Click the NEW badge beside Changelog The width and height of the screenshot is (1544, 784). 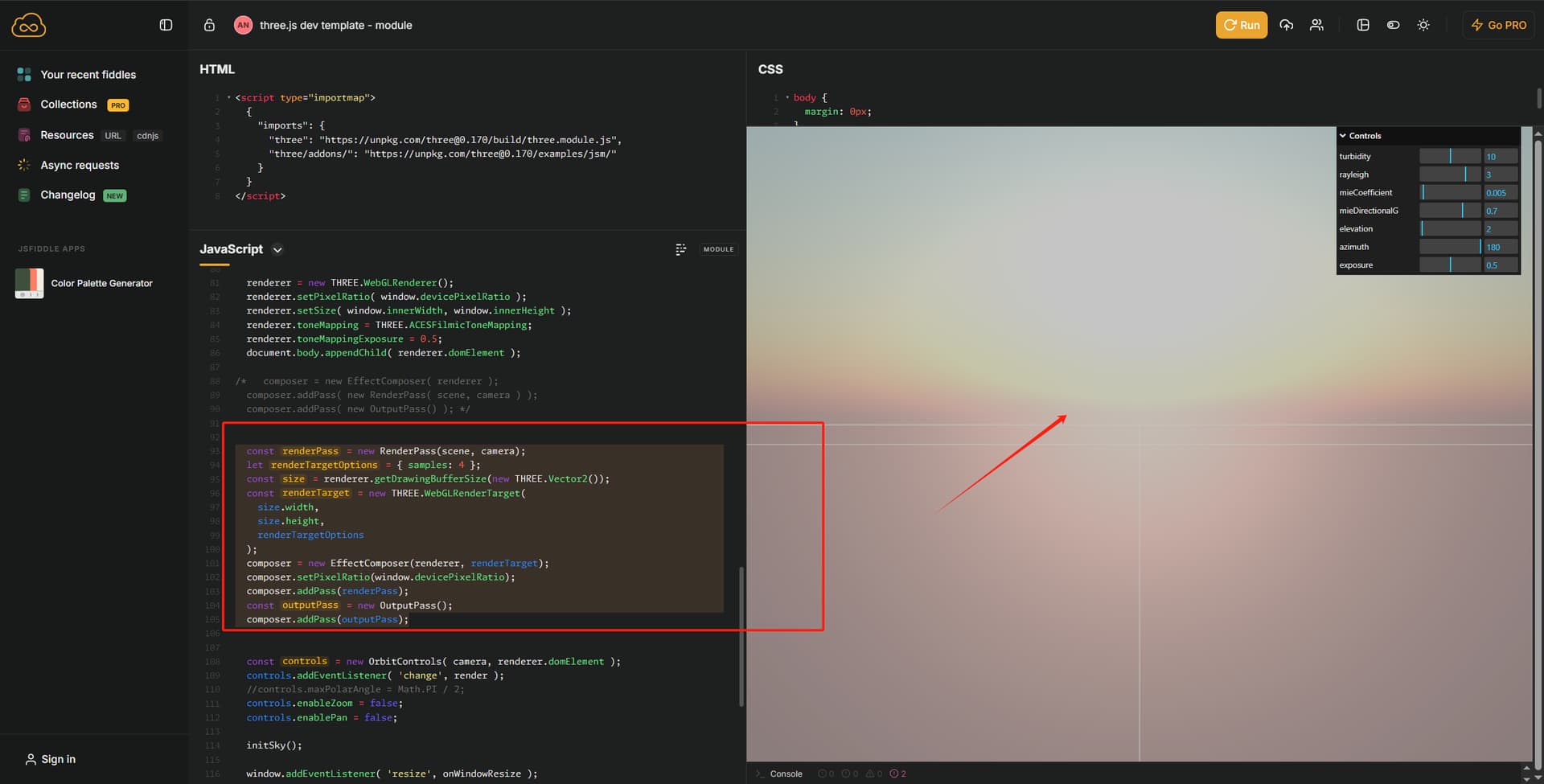(x=115, y=195)
